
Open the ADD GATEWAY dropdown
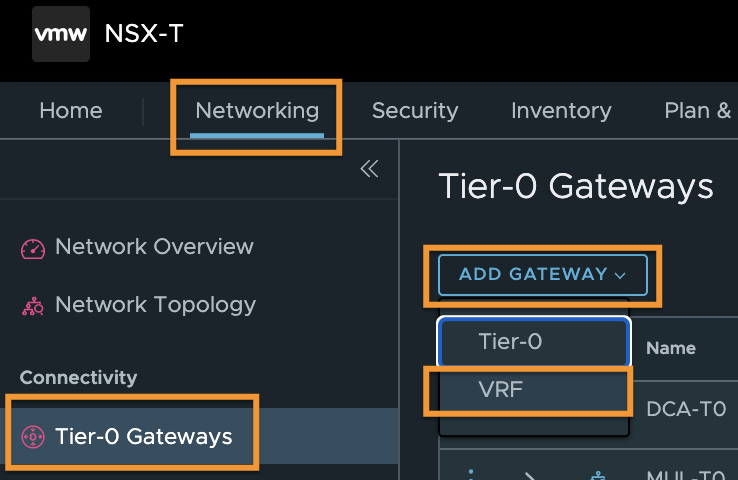click(x=543, y=275)
